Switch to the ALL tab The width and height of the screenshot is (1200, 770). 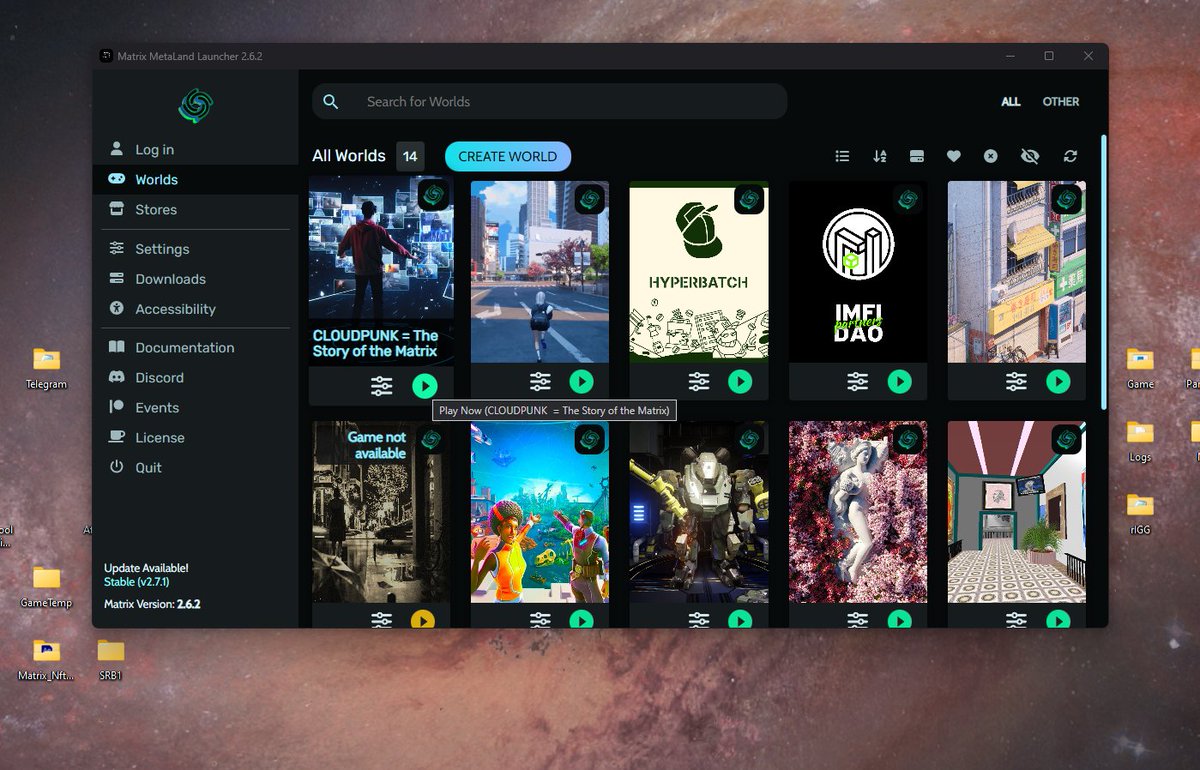coord(1011,102)
